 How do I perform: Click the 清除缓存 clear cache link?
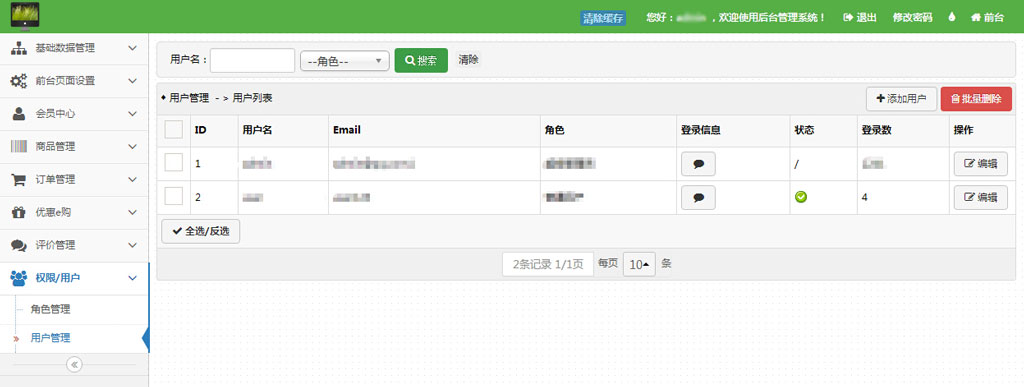603,18
